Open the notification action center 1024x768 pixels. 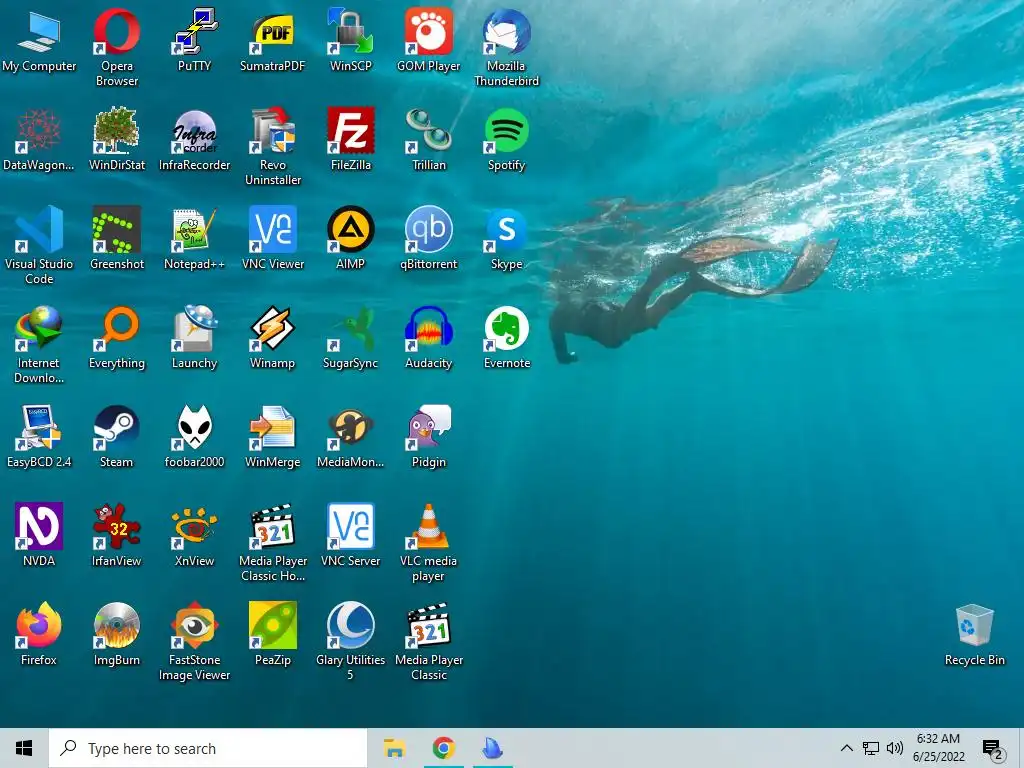point(992,749)
